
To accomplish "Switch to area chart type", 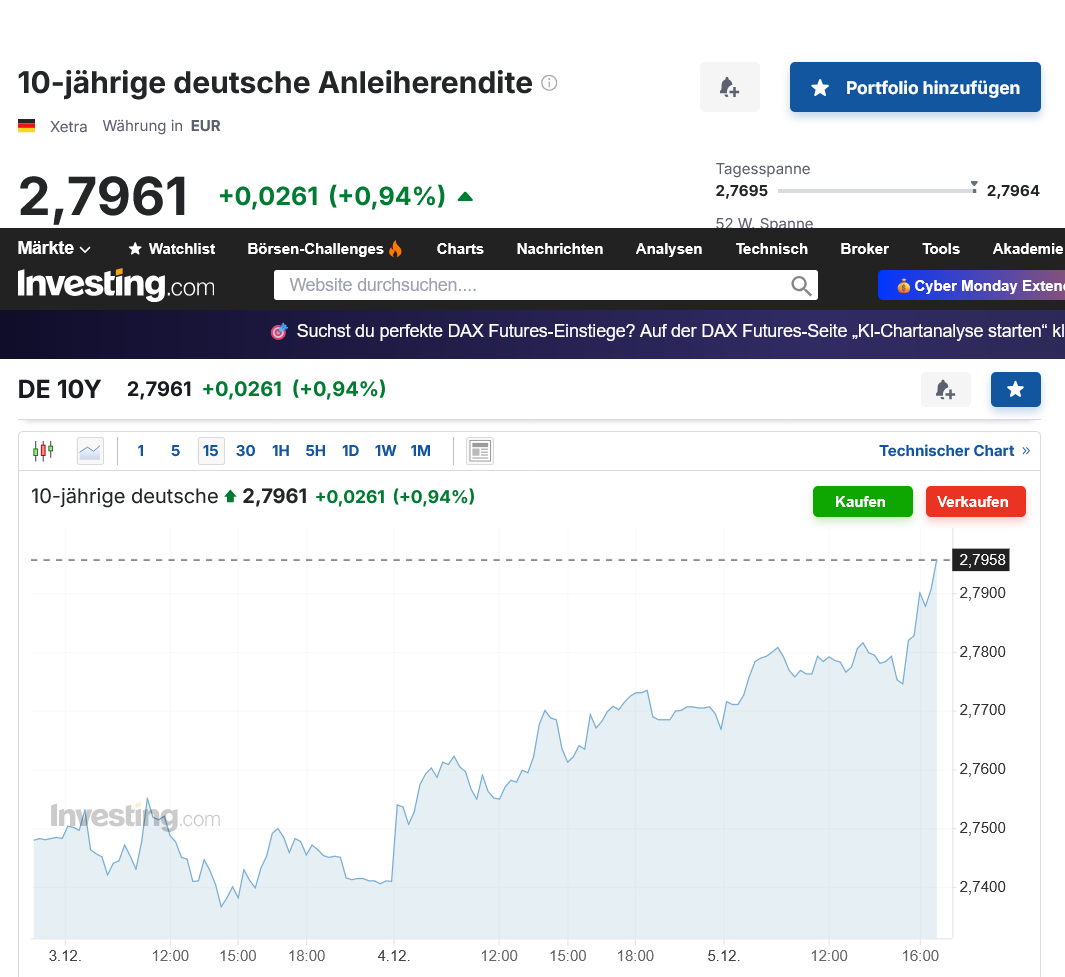I will (x=90, y=451).
